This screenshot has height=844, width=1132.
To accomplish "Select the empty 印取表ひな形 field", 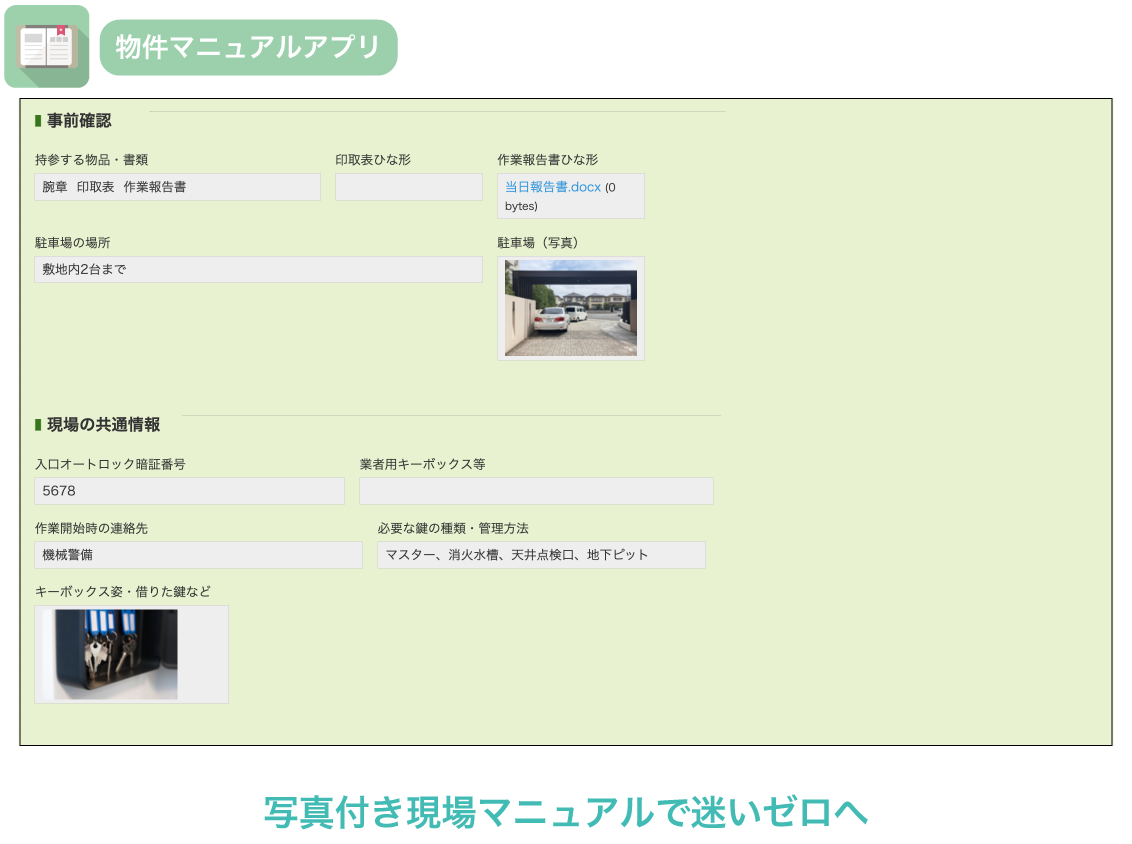I will point(408,187).
